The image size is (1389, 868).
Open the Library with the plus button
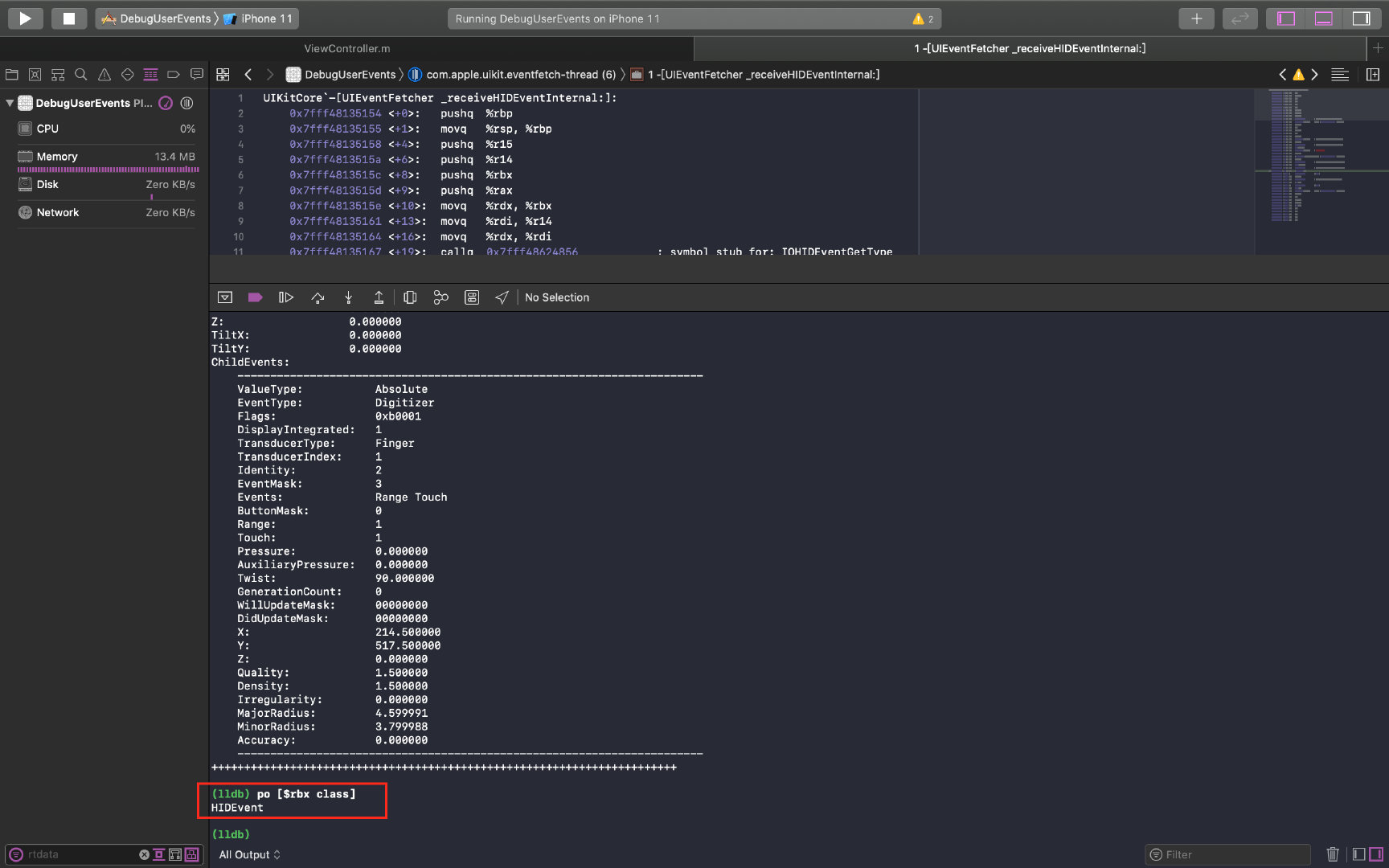1196,18
